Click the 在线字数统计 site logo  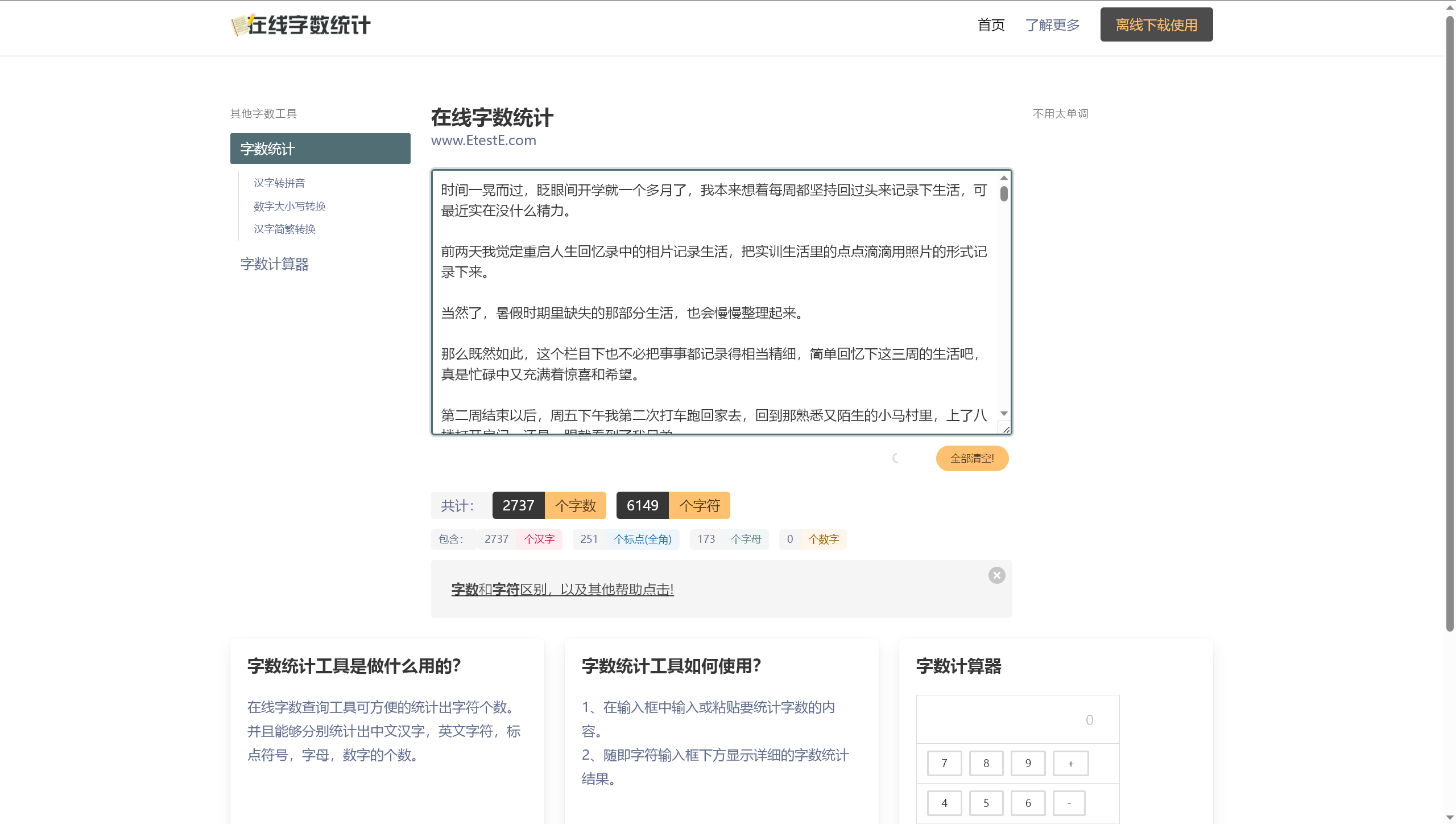click(301, 25)
